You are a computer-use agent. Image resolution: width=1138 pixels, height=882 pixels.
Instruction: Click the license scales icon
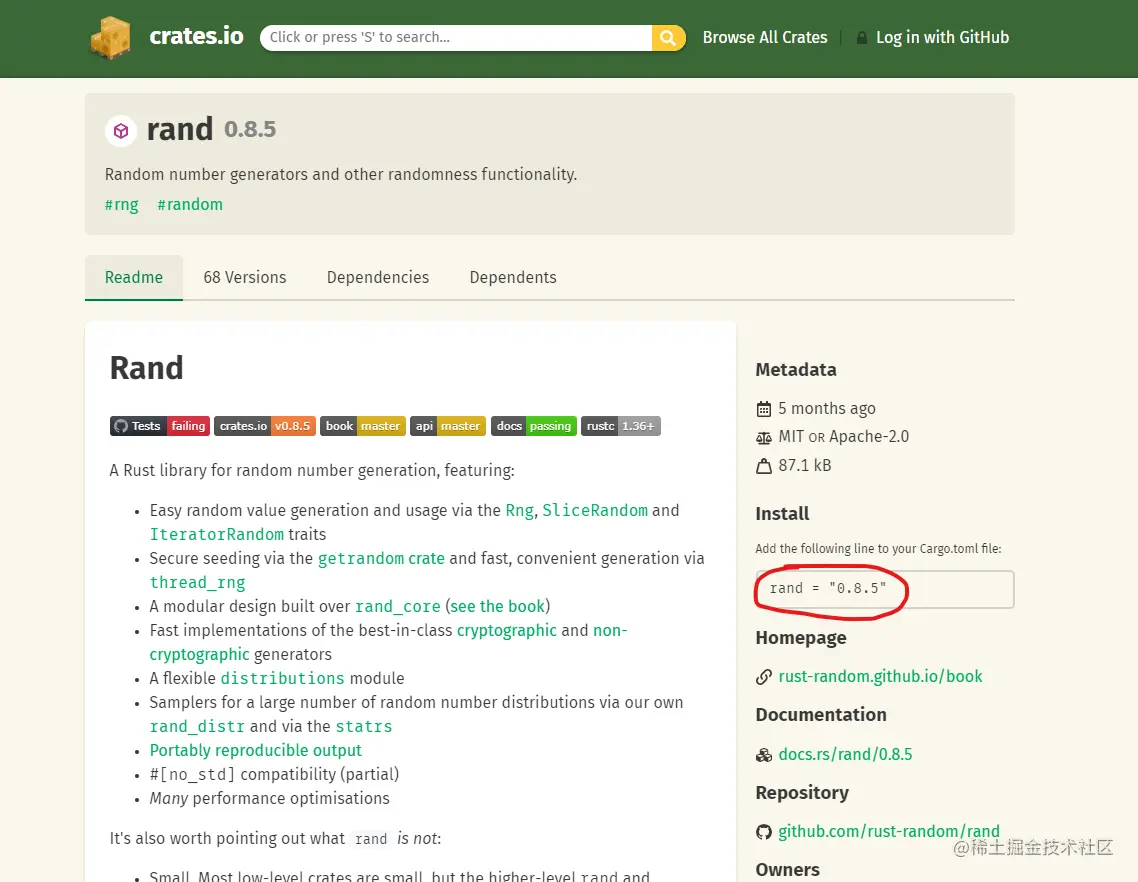[x=764, y=438]
